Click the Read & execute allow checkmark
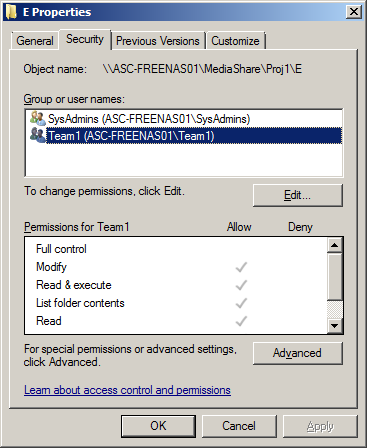 point(241,285)
